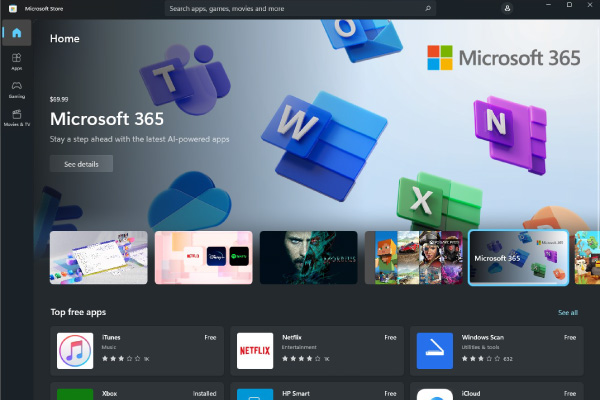Select the Minecraft games collage thumbnail

414,258
